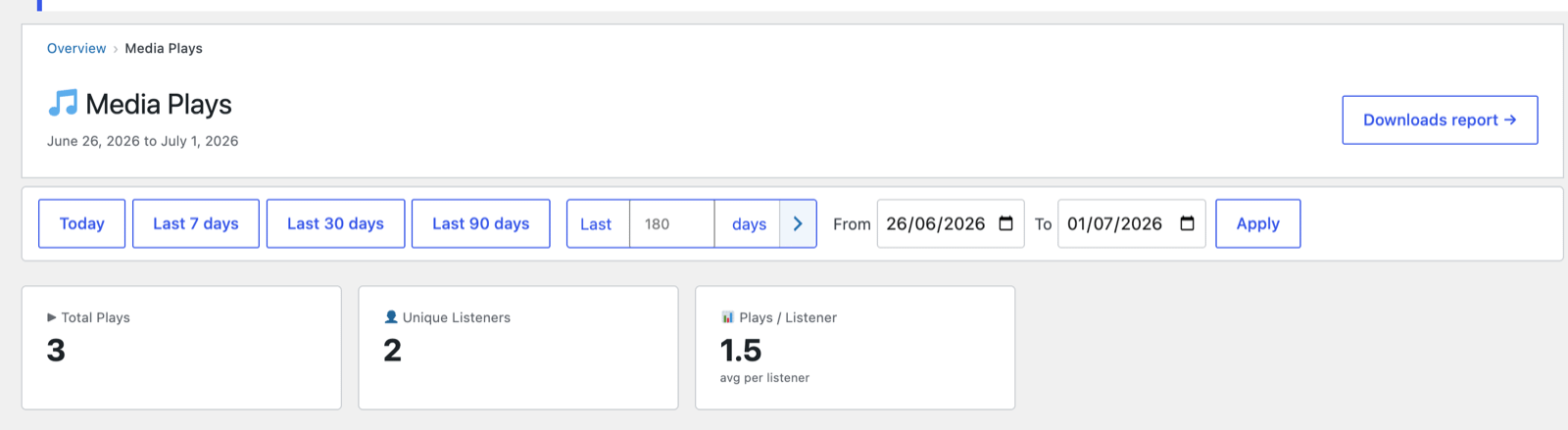Click the breadcrumb separator chevron after Overview

point(116,49)
